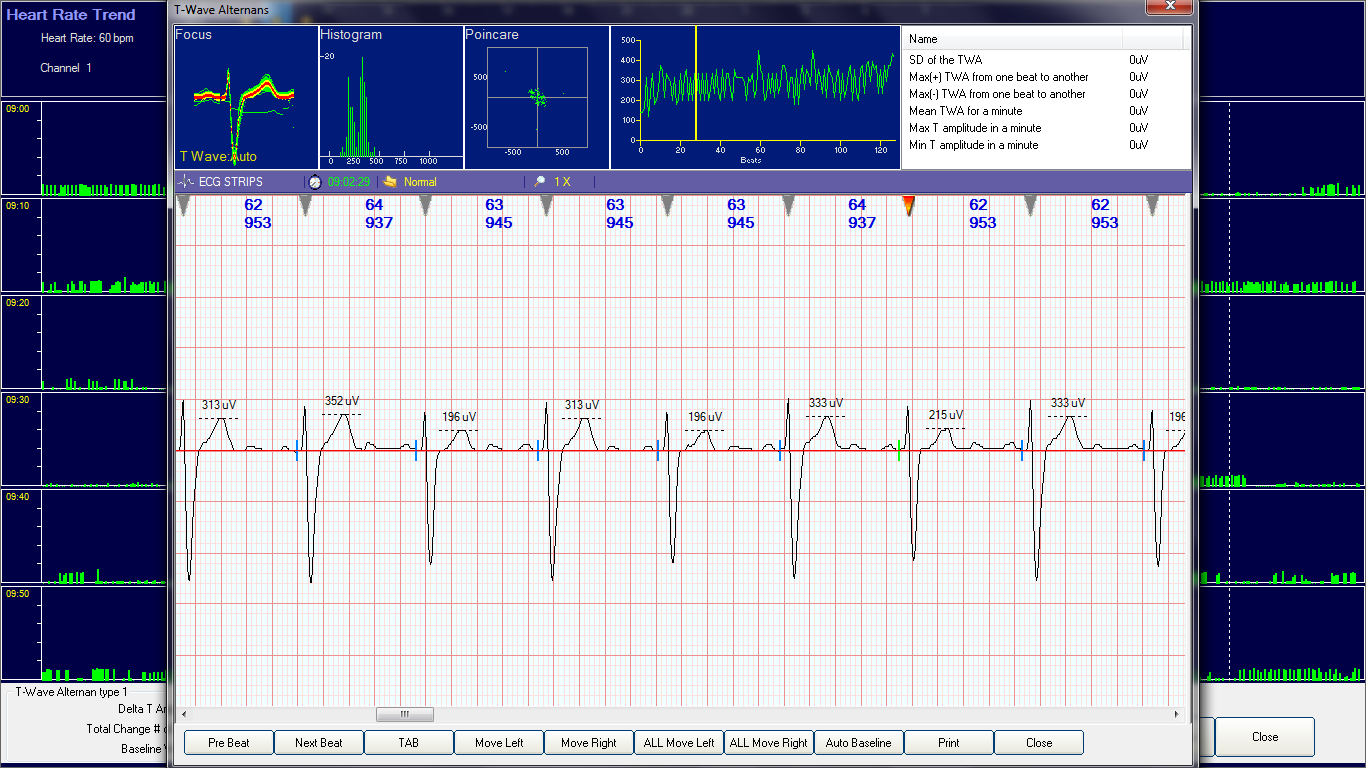Click the Channel 1 label

(x=66, y=68)
